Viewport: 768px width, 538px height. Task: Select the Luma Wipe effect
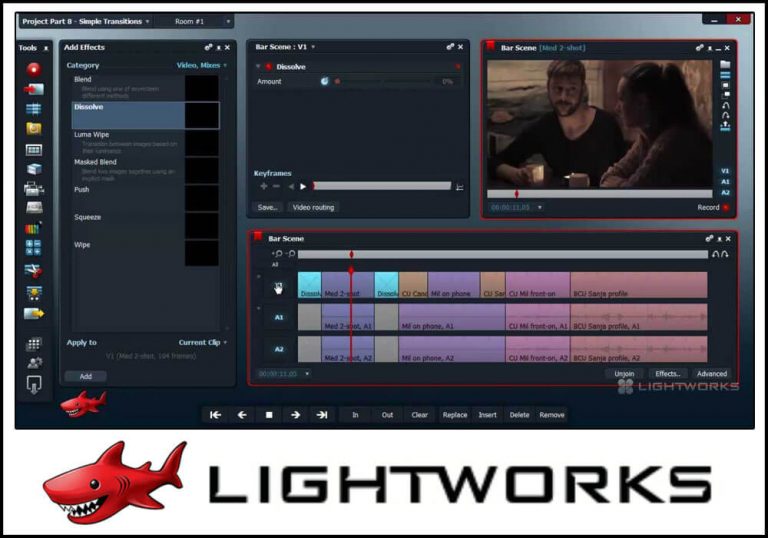(x=145, y=143)
